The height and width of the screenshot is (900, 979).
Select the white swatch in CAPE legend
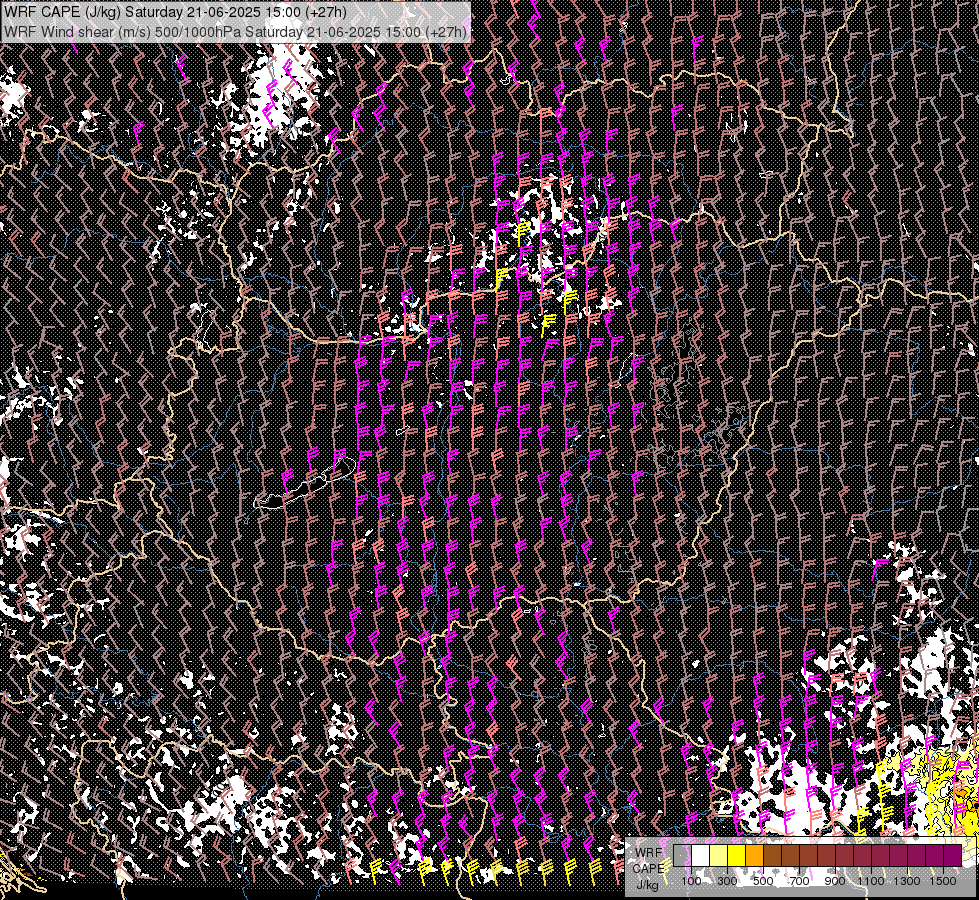[x=701, y=856]
